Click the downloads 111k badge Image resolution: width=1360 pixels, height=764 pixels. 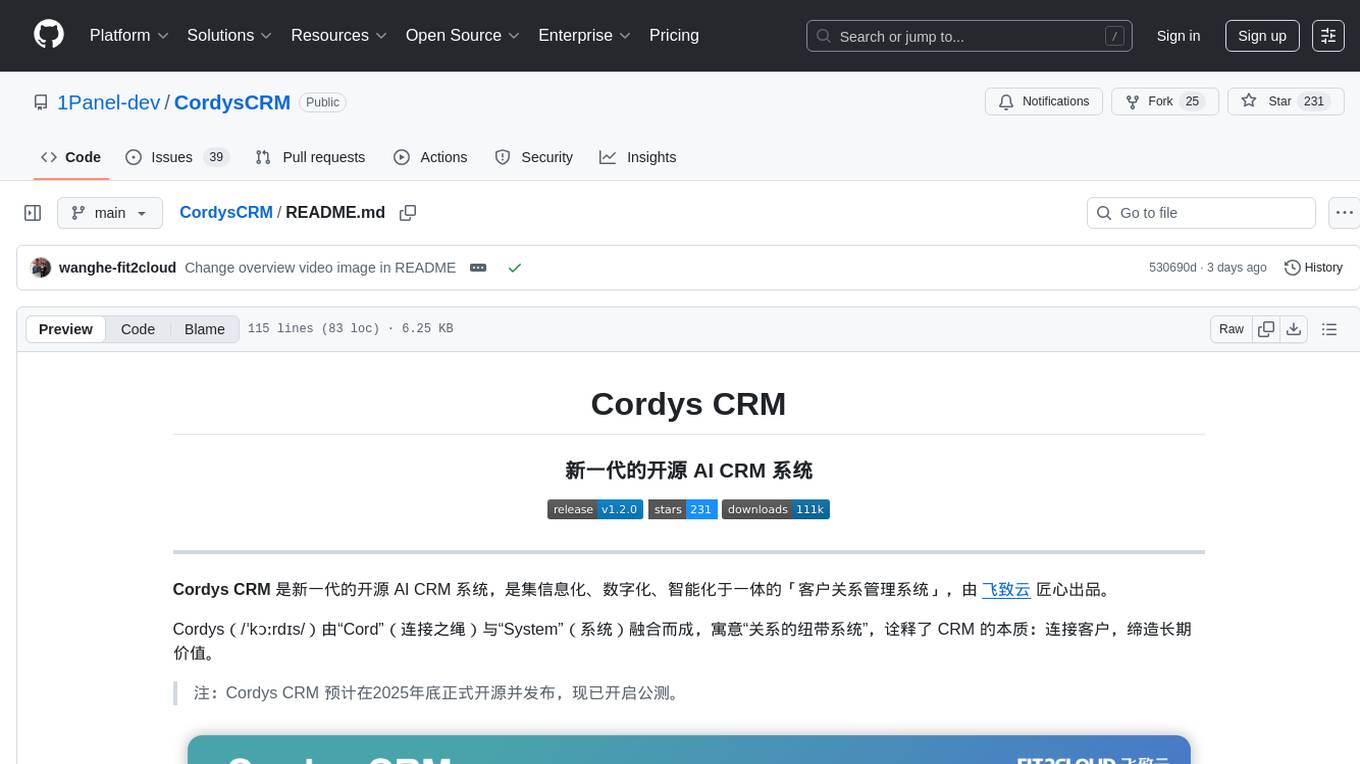[x=776, y=509]
